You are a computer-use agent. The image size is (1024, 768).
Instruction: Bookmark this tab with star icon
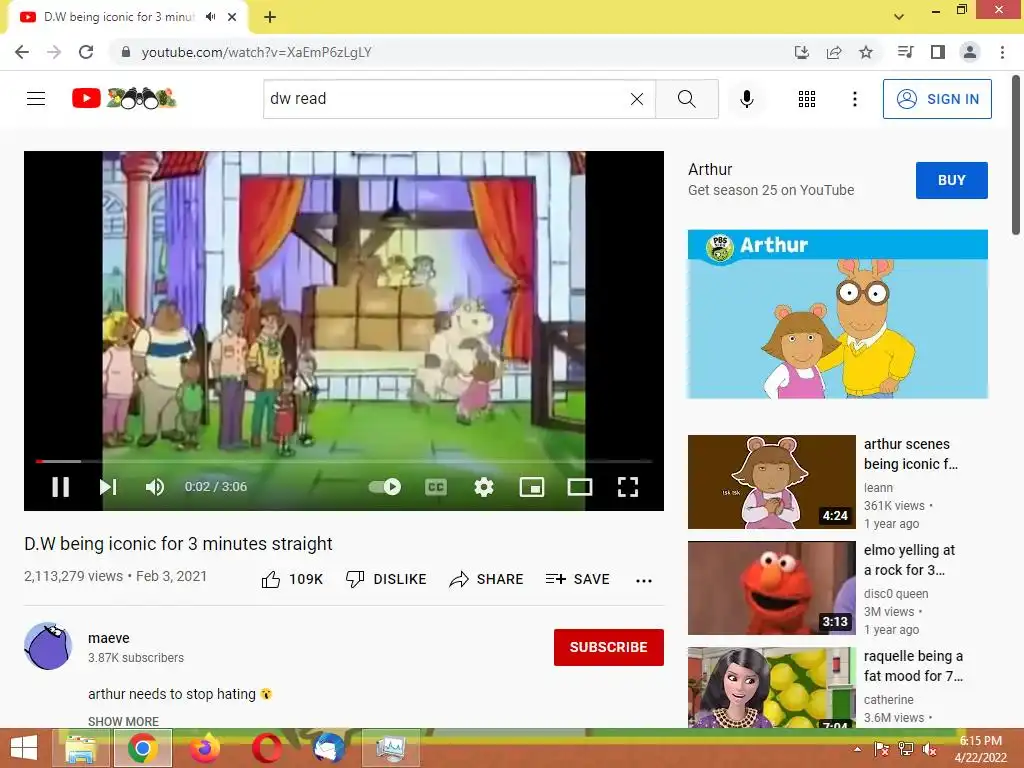[866, 52]
